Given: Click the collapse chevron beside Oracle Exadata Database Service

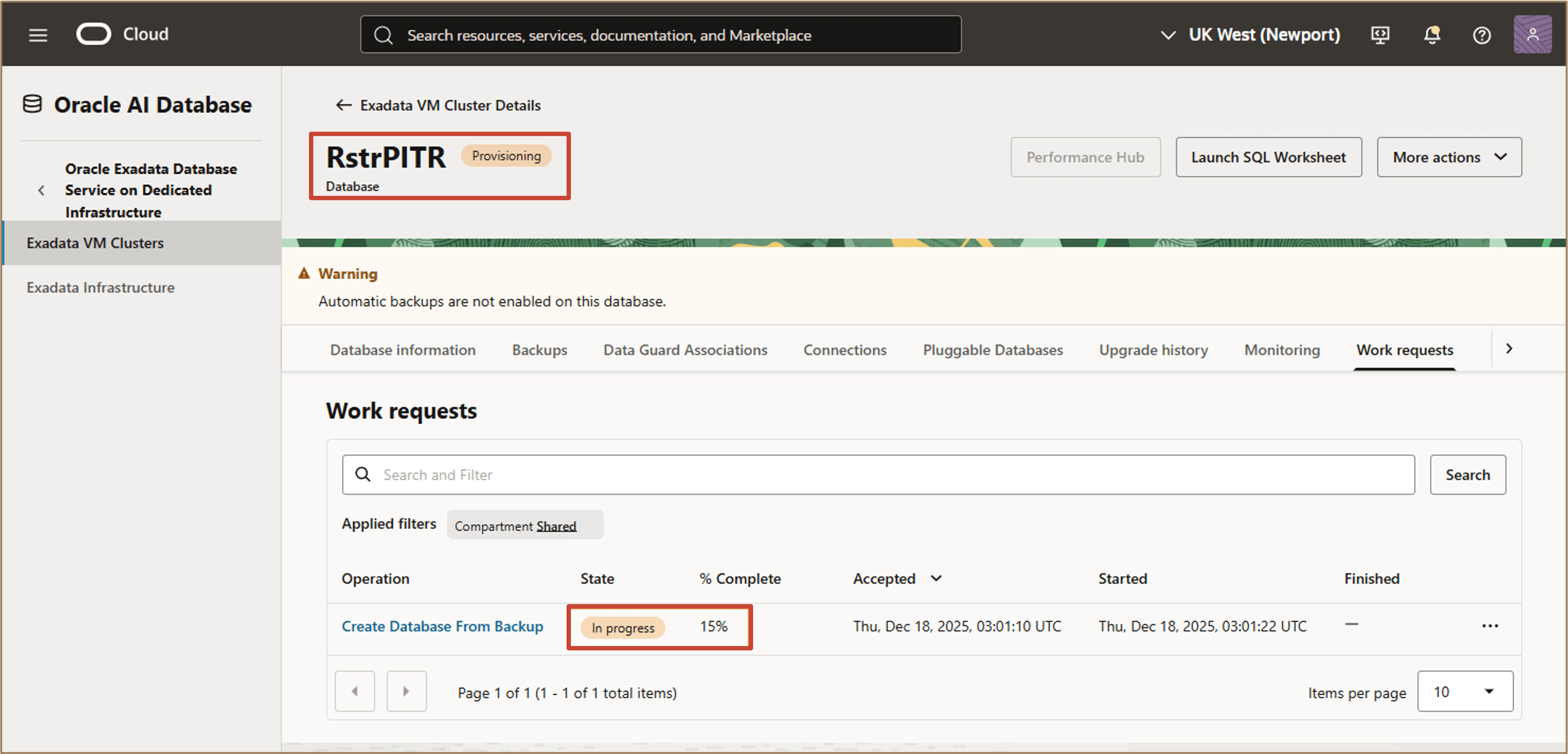Looking at the screenshot, I should [x=41, y=191].
